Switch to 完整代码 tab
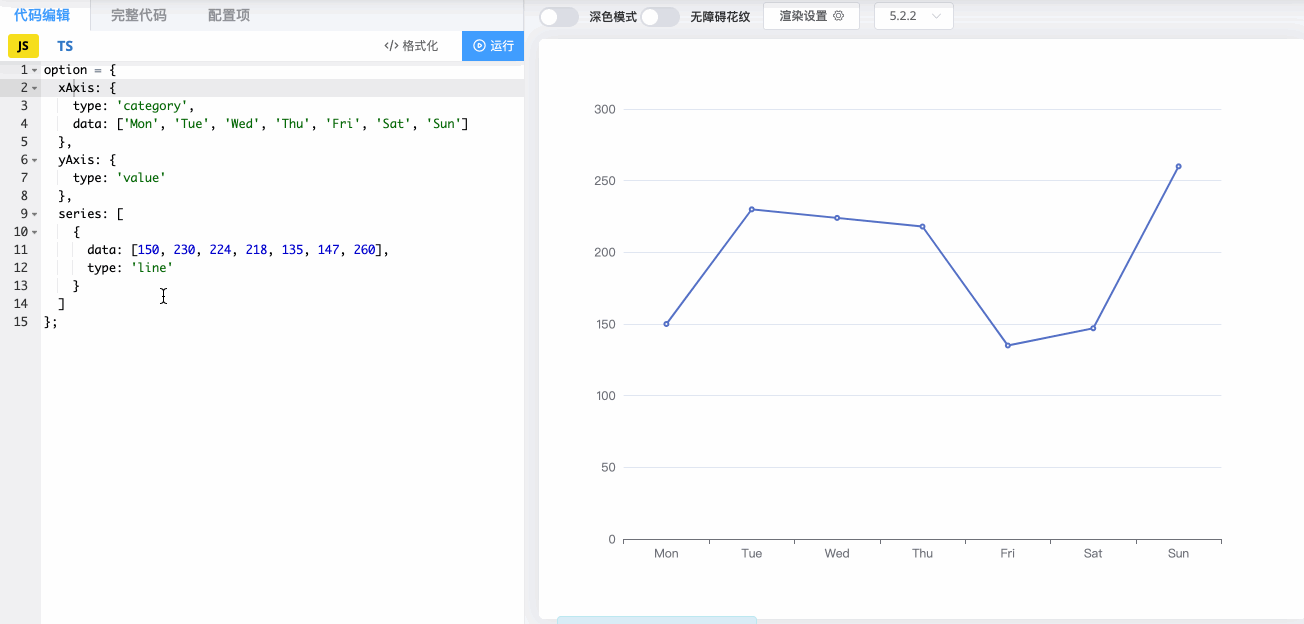Screen dimensions: 1304x624 139,15
